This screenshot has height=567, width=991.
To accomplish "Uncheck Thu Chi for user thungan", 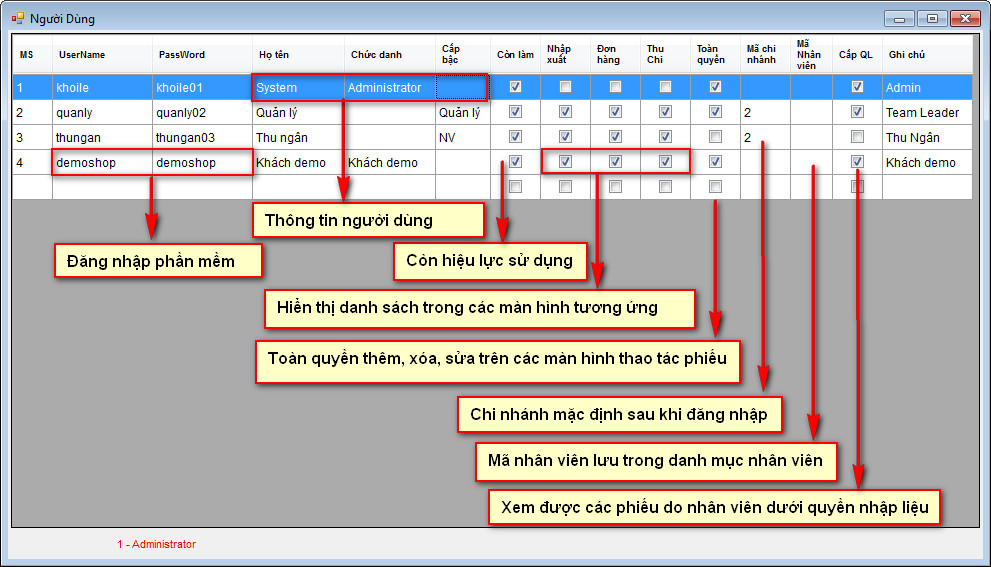I will pyautogui.click(x=665, y=137).
